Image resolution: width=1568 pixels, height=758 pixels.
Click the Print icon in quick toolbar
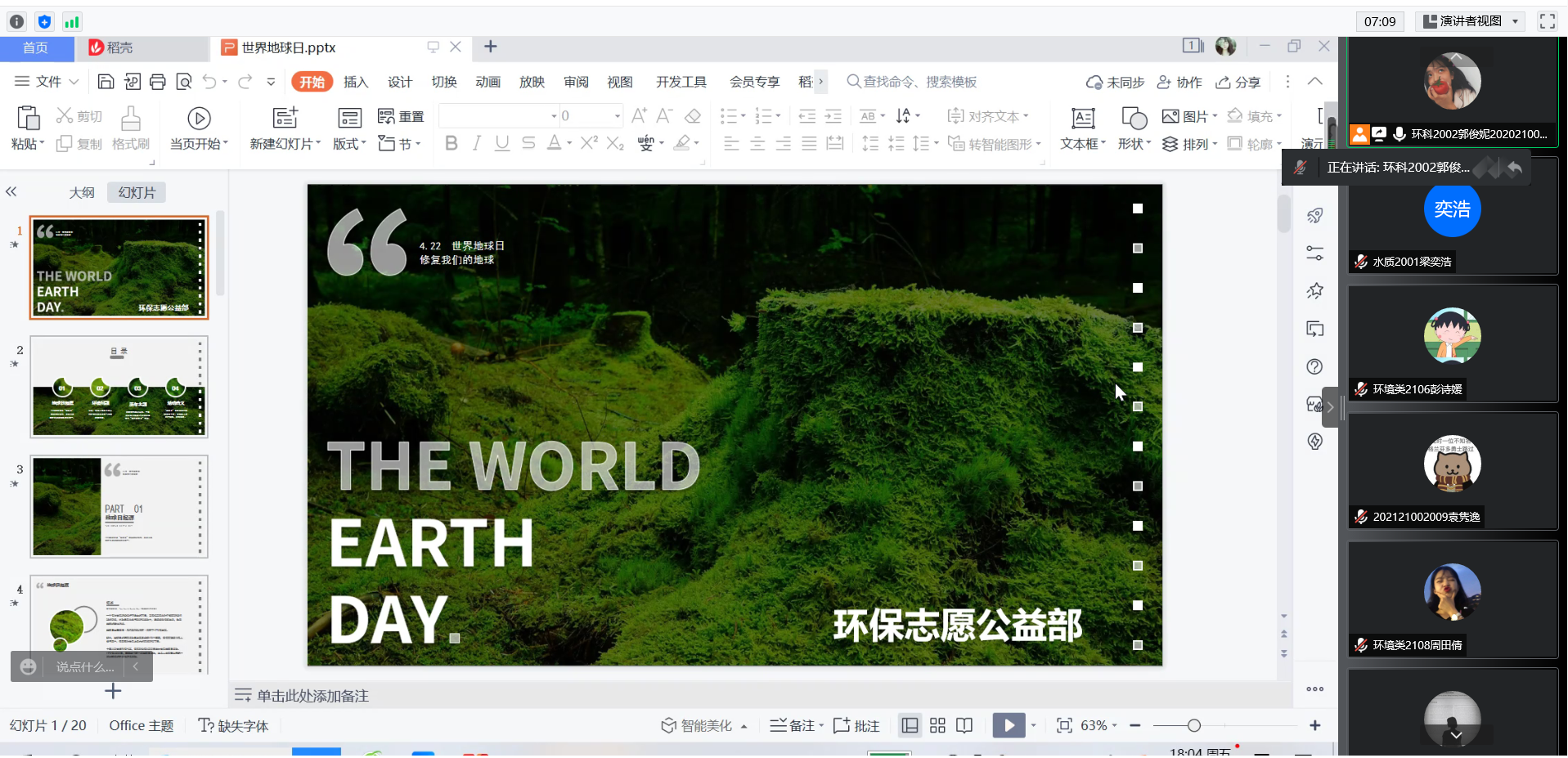point(158,82)
